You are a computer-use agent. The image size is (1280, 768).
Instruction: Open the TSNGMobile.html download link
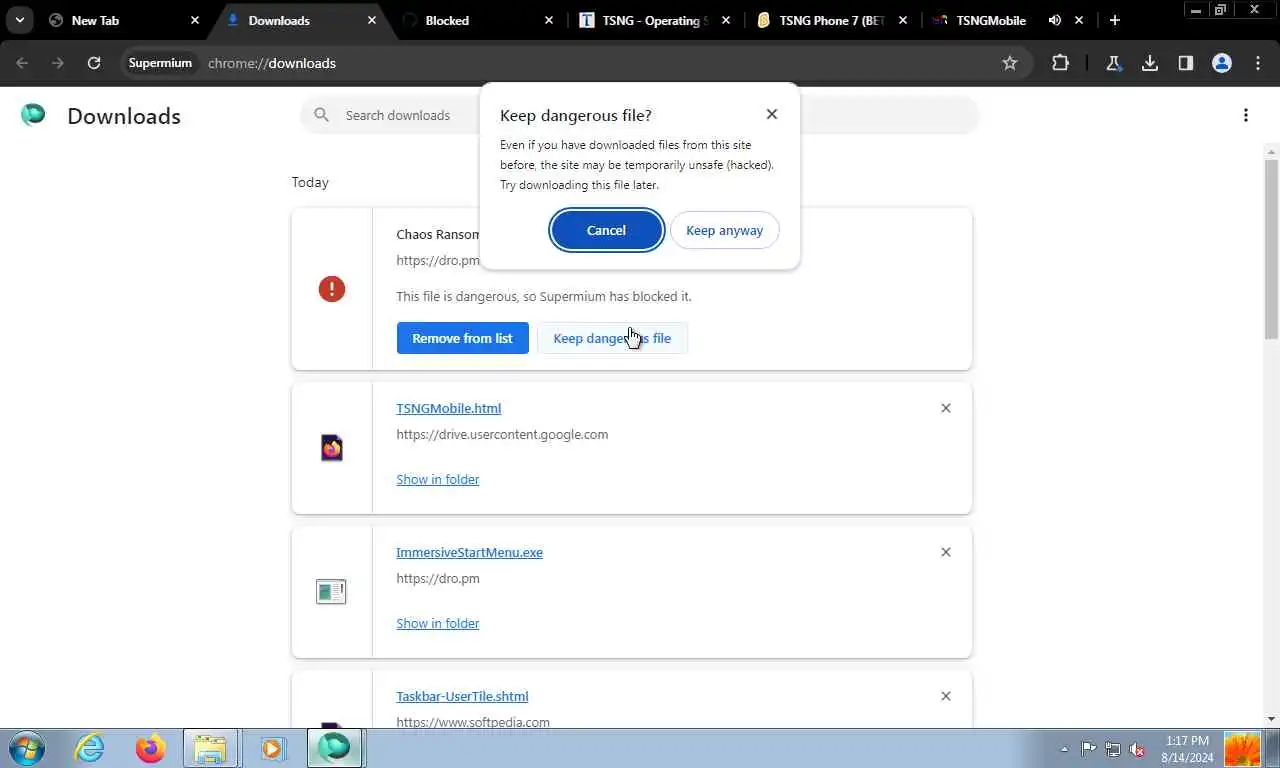click(448, 408)
